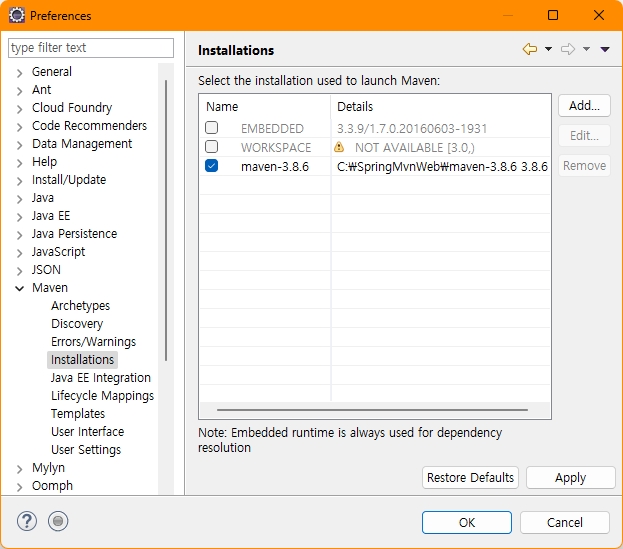
Task: Expand the Ant tree node
Action: tap(19, 91)
